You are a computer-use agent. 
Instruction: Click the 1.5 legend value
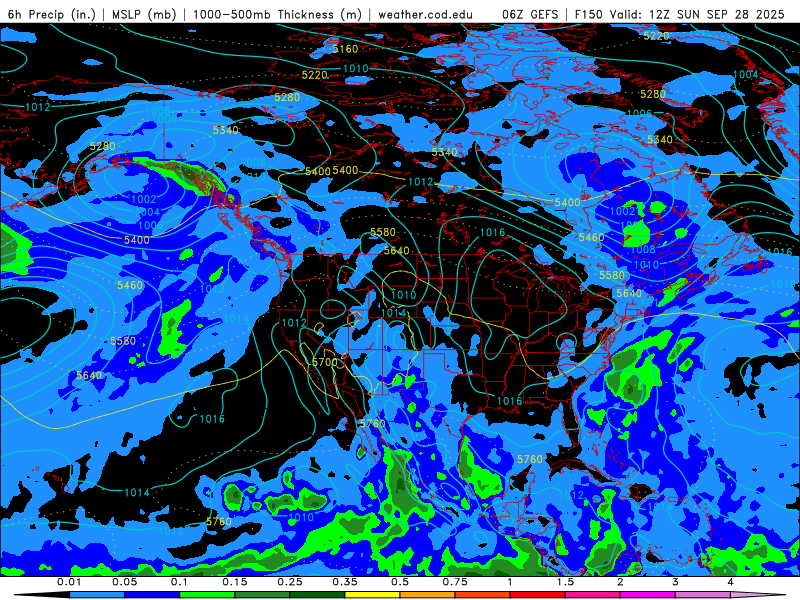(565, 582)
